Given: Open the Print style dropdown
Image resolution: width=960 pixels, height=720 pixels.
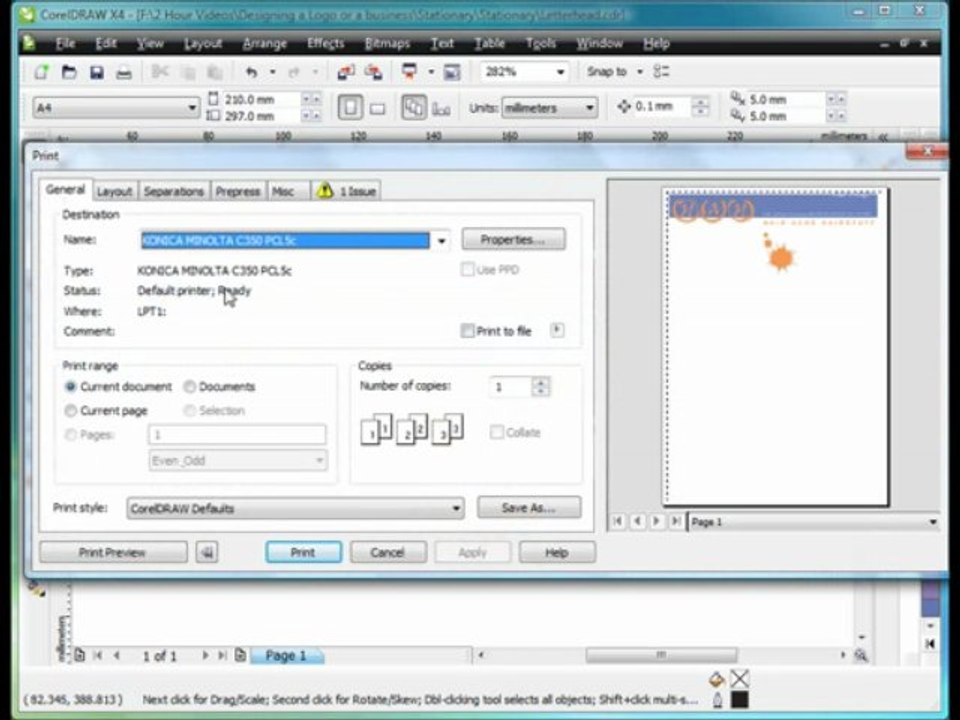Looking at the screenshot, I should point(456,508).
